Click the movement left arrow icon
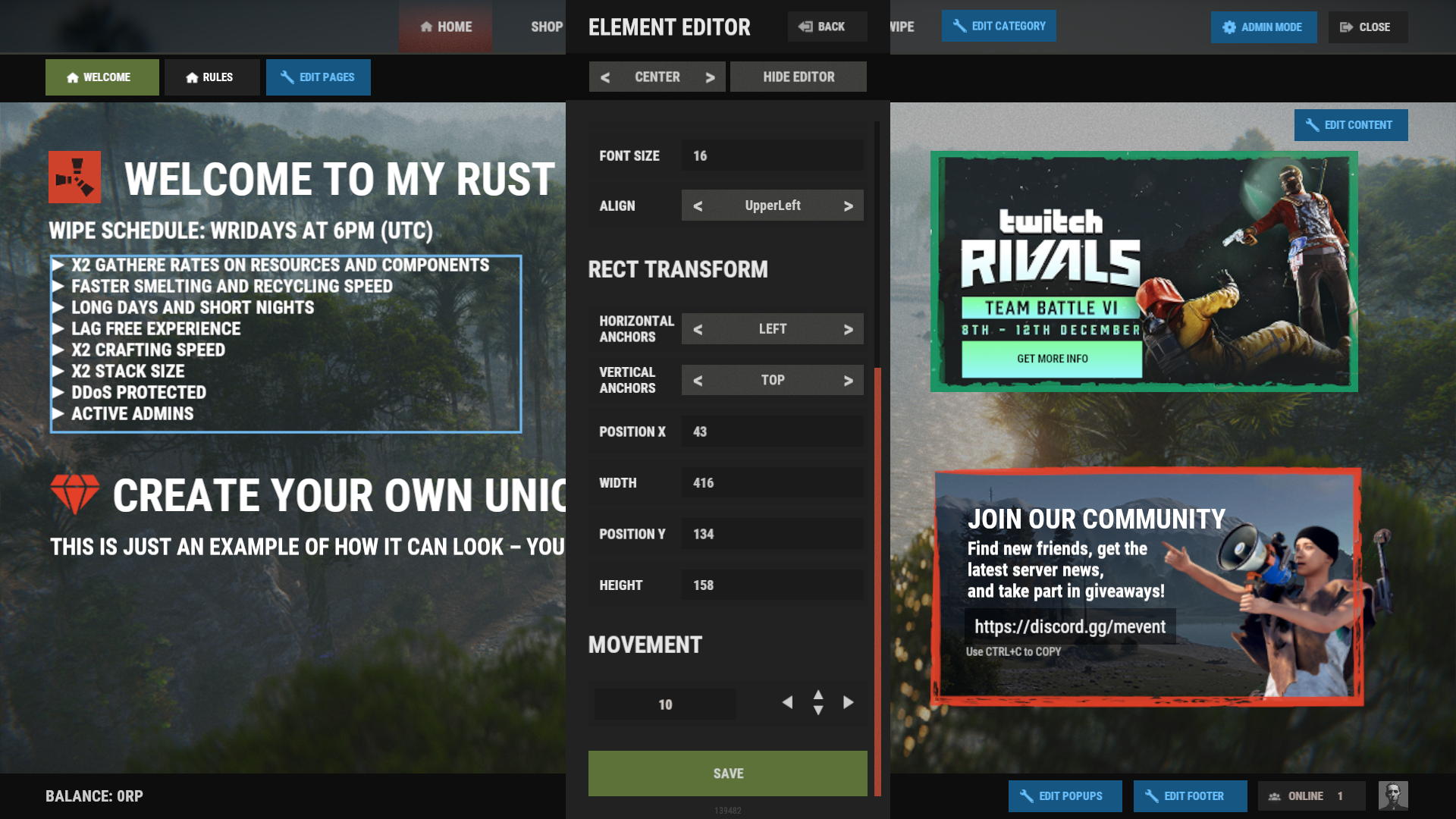The height and width of the screenshot is (819, 1456). [x=787, y=703]
